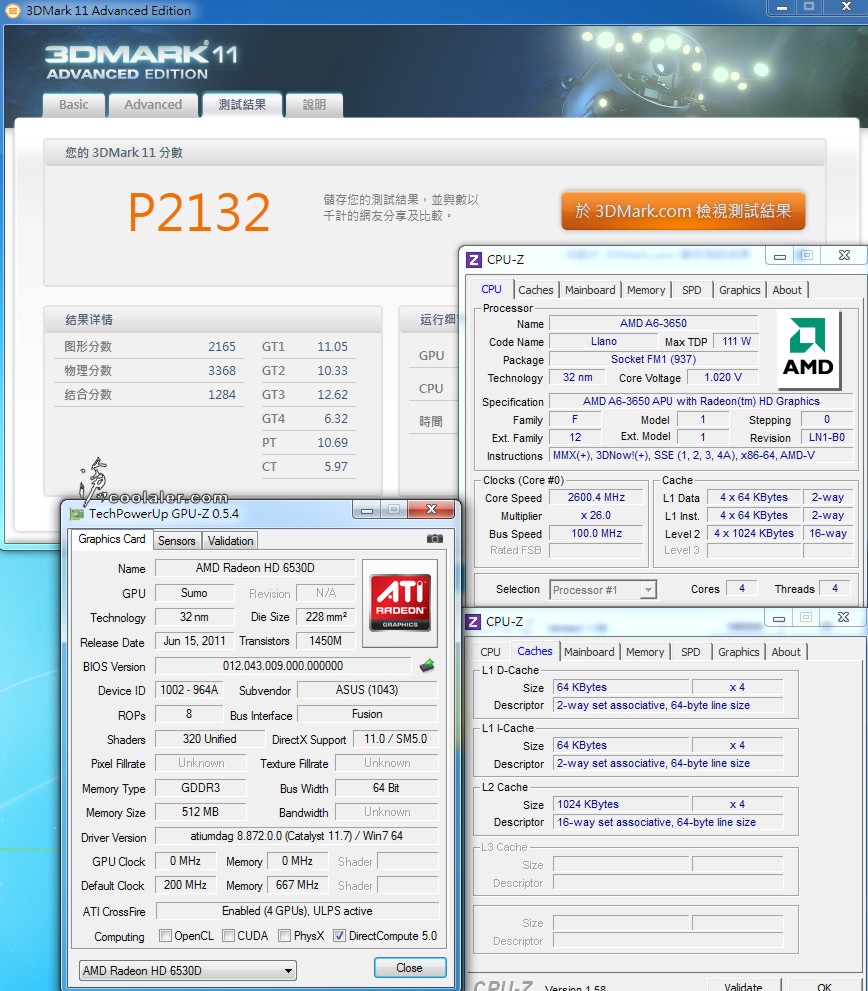Click the Specification field AMD A6-3650 APU
The height and width of the screenshot is (991, 868).
coord(701,401)
